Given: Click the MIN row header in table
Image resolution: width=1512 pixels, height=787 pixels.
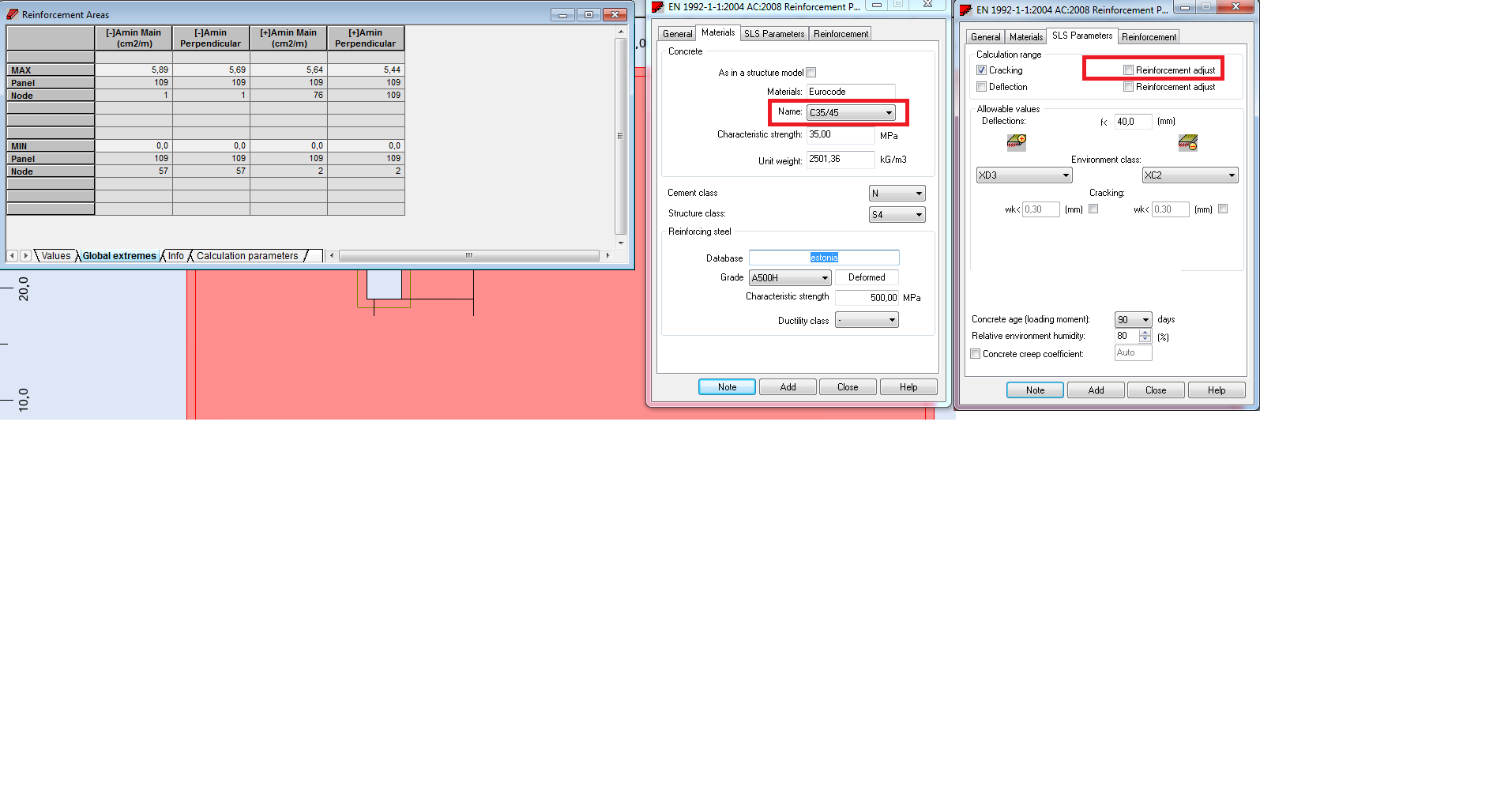Looking at the screenshot, I should pyautogui.click(x=51, y=146).
